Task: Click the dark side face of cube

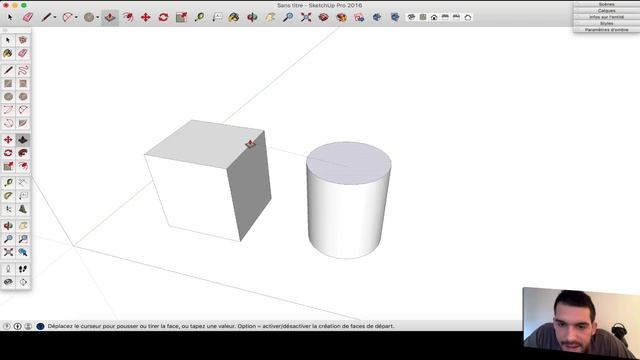Action: [x=249, y=186]
